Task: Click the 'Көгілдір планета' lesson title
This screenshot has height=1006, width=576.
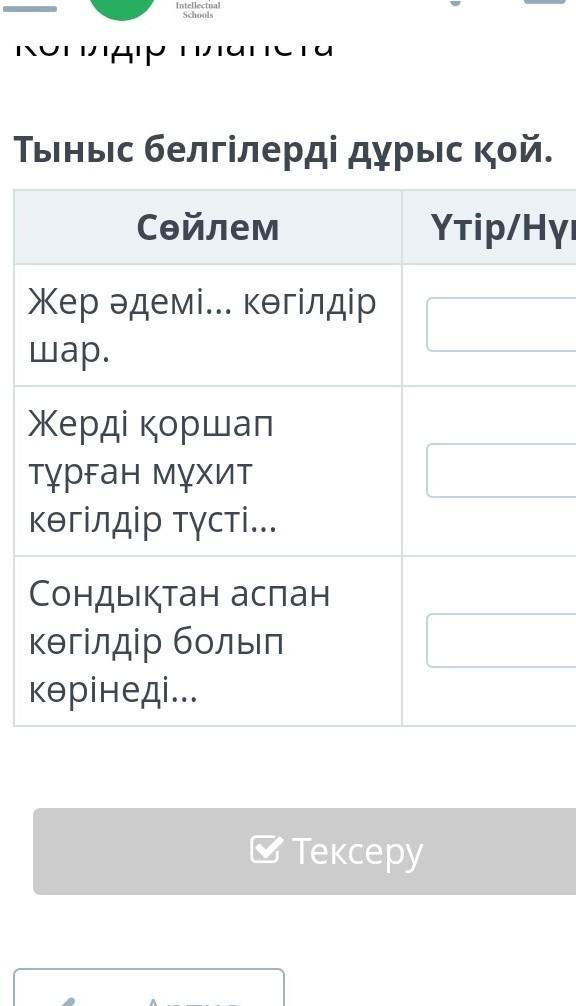Action: tap(174, 46)
